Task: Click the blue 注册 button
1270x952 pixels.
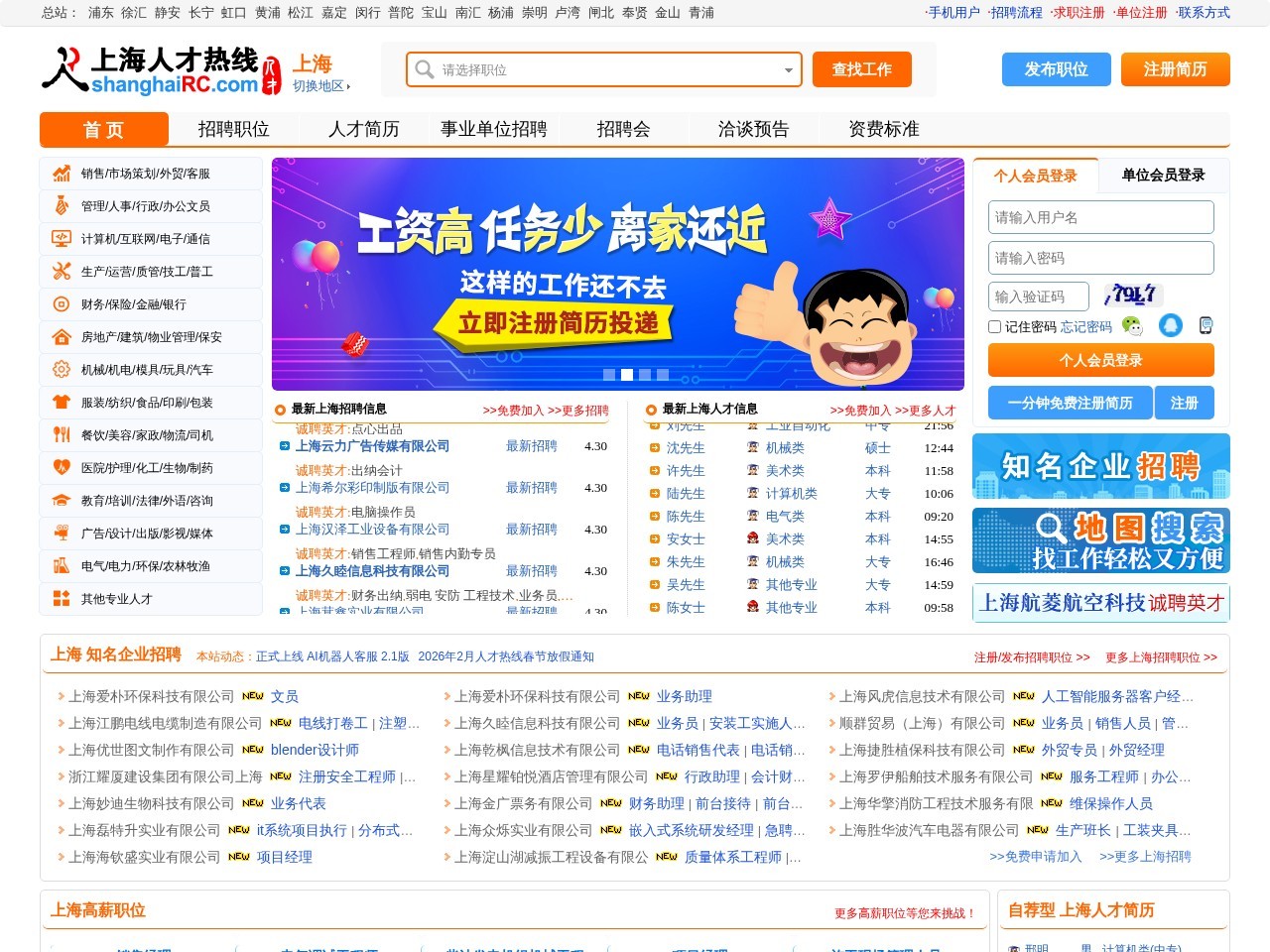Action: click(1185, 403)
